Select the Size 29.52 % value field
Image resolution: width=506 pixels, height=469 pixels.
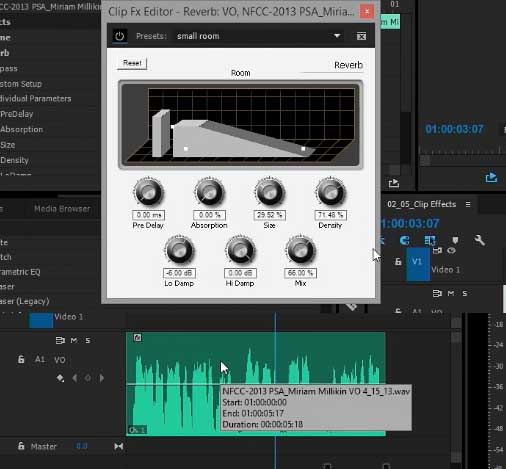coord(270,215)
